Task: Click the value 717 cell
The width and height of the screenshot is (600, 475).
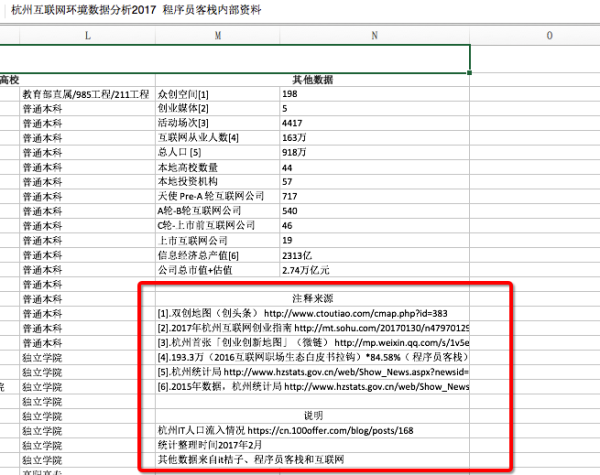Action: point(375,196)
